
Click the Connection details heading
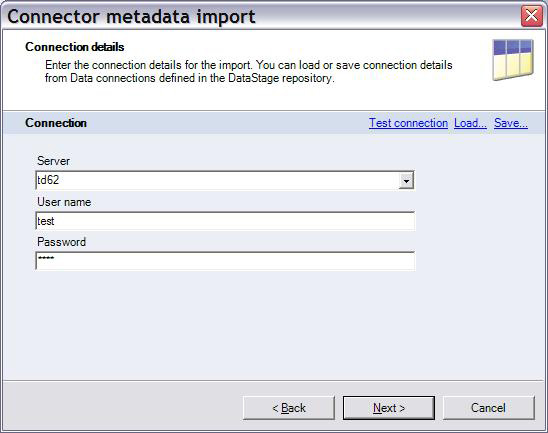(x=75, y=47)
